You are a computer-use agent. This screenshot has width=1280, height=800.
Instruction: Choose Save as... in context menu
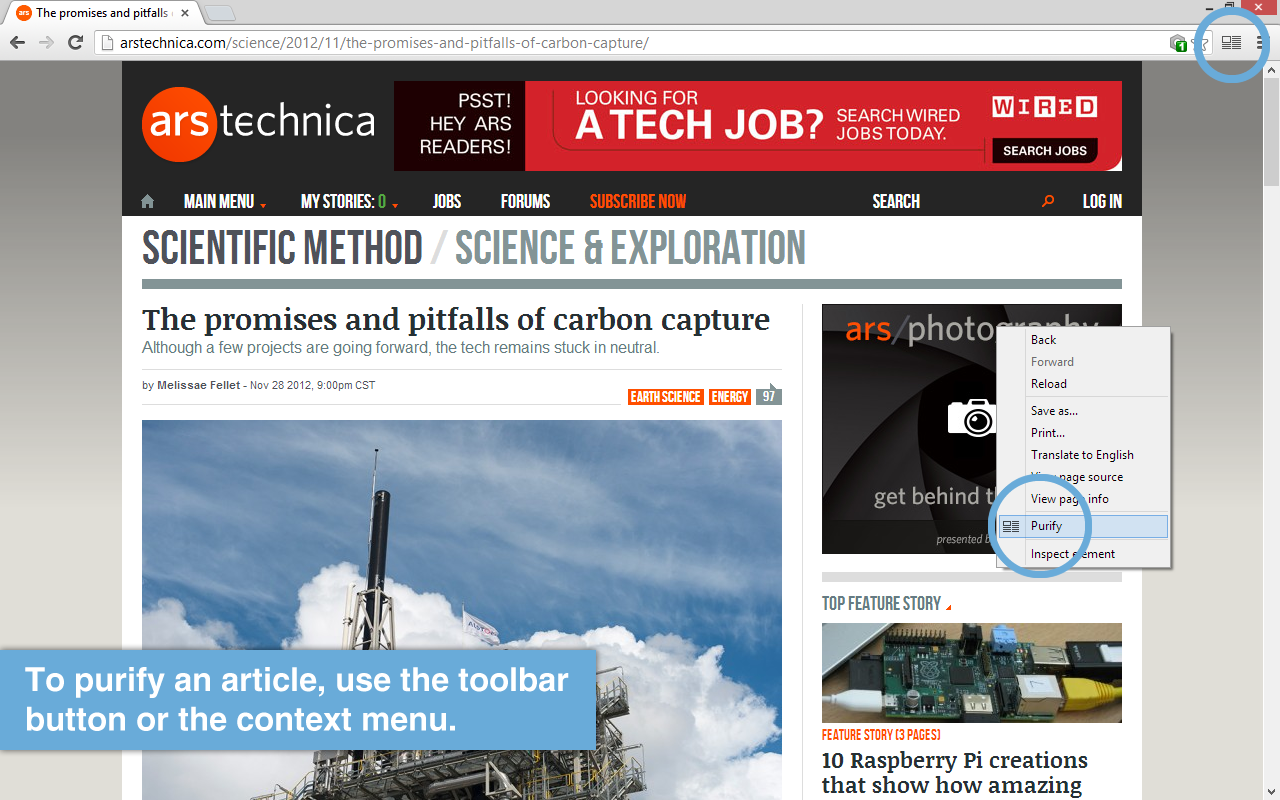[x=1084, y=411]
